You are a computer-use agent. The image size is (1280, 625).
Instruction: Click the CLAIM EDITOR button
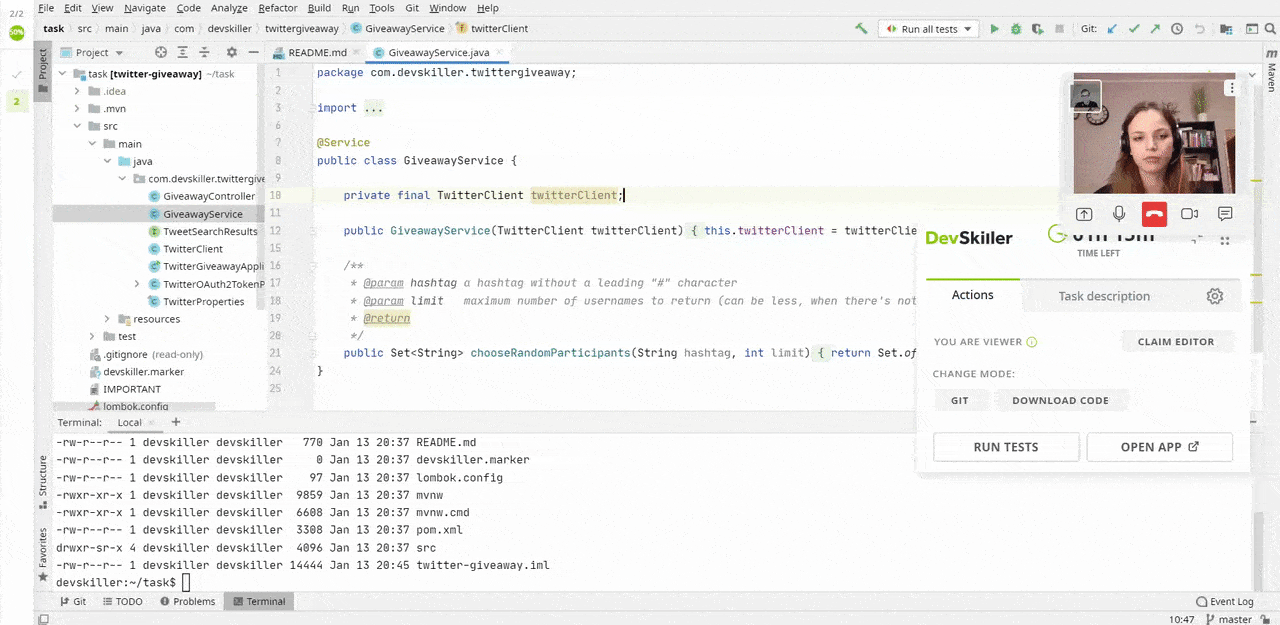pos(1176,341)
